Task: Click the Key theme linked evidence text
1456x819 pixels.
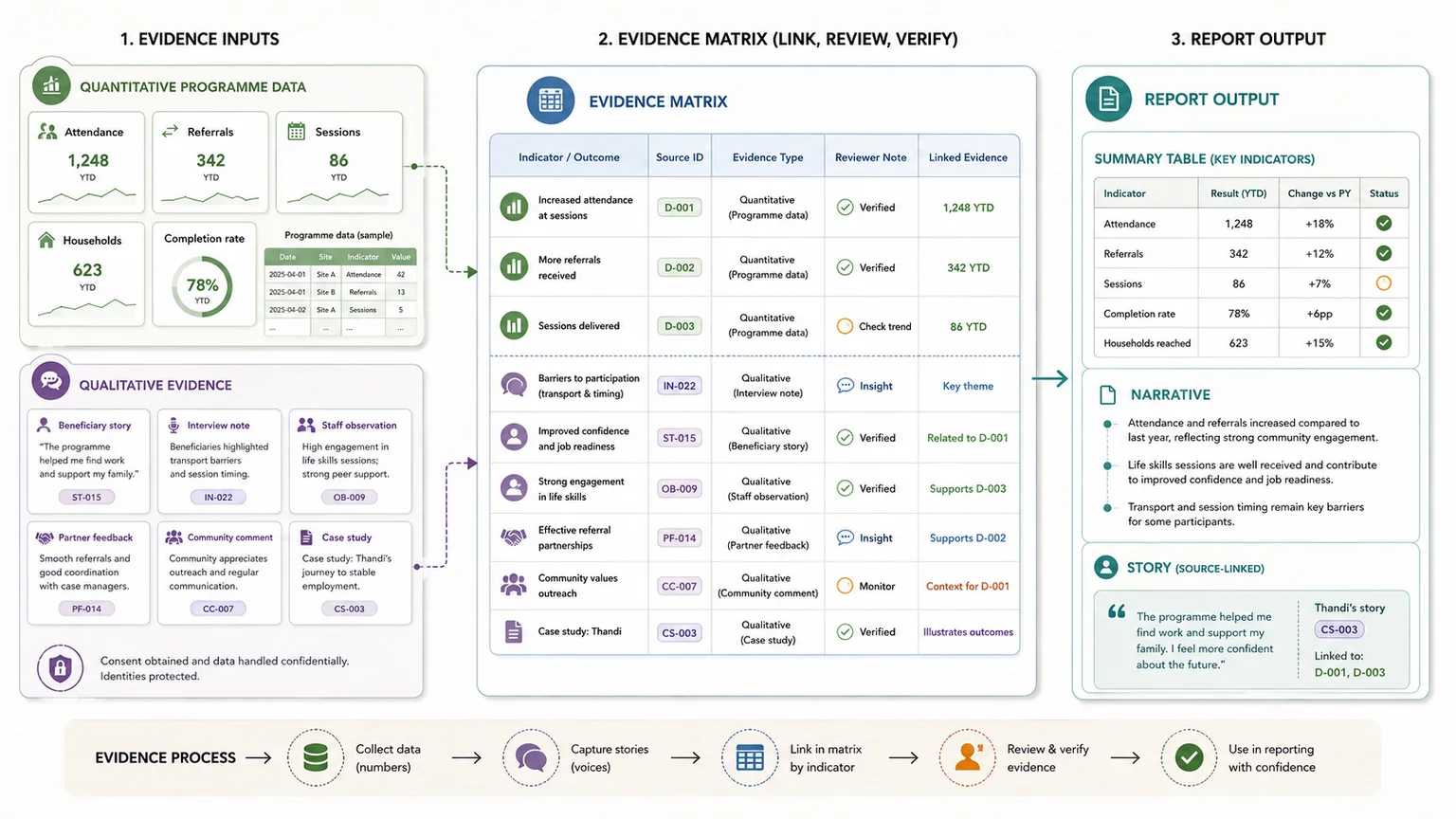Action: [968, 386]
